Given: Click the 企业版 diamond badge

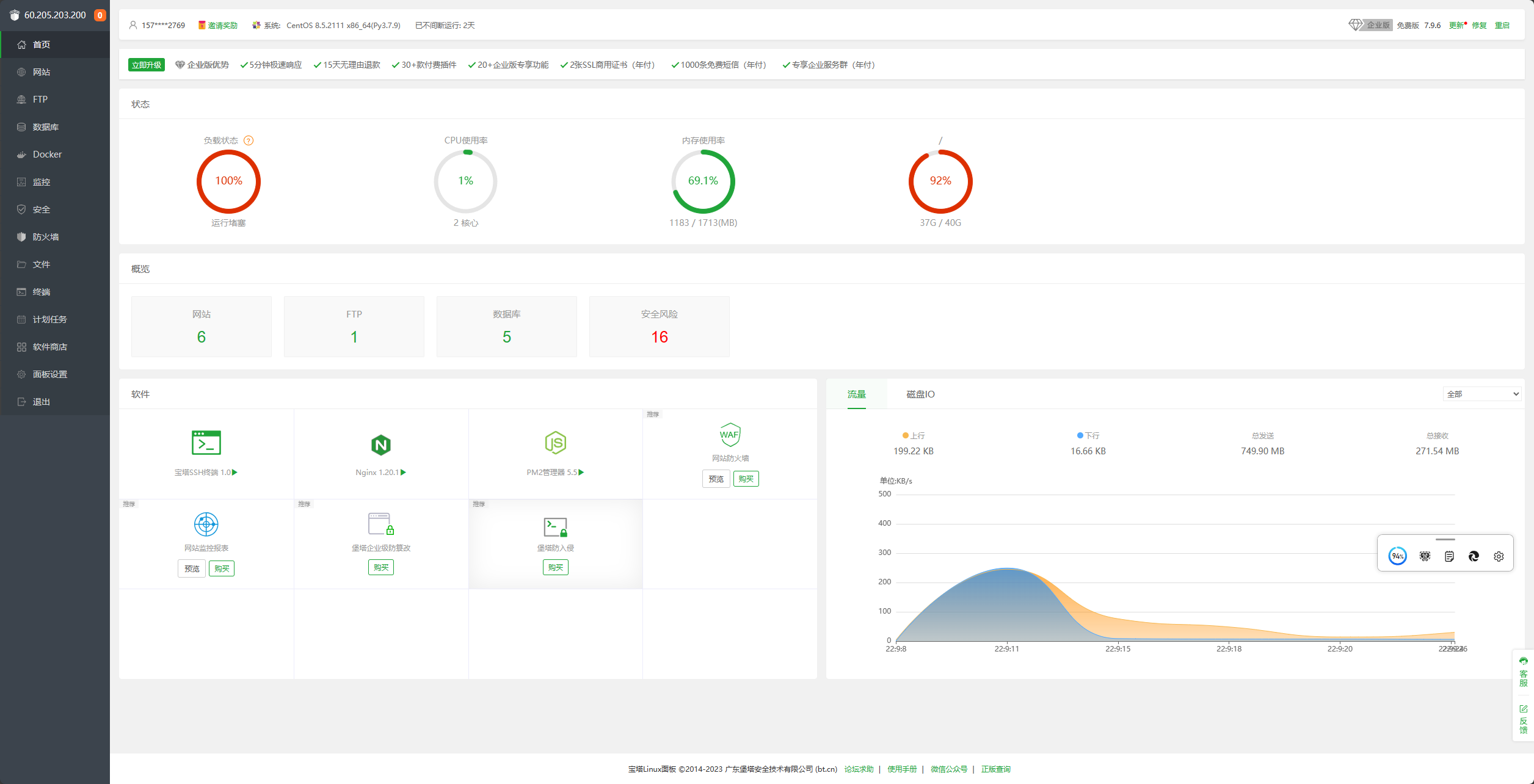Looking at the screenshot, I should tap(1370, 25).
